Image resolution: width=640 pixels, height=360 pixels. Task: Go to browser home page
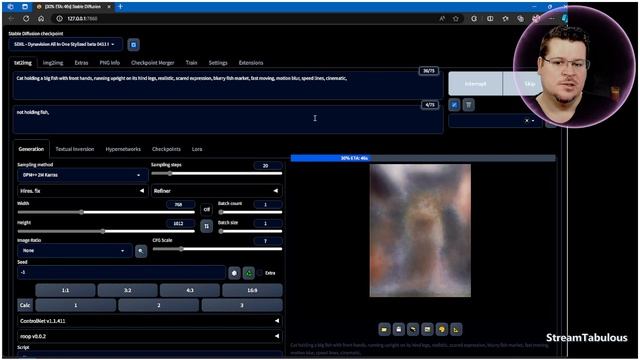[41, 19]
